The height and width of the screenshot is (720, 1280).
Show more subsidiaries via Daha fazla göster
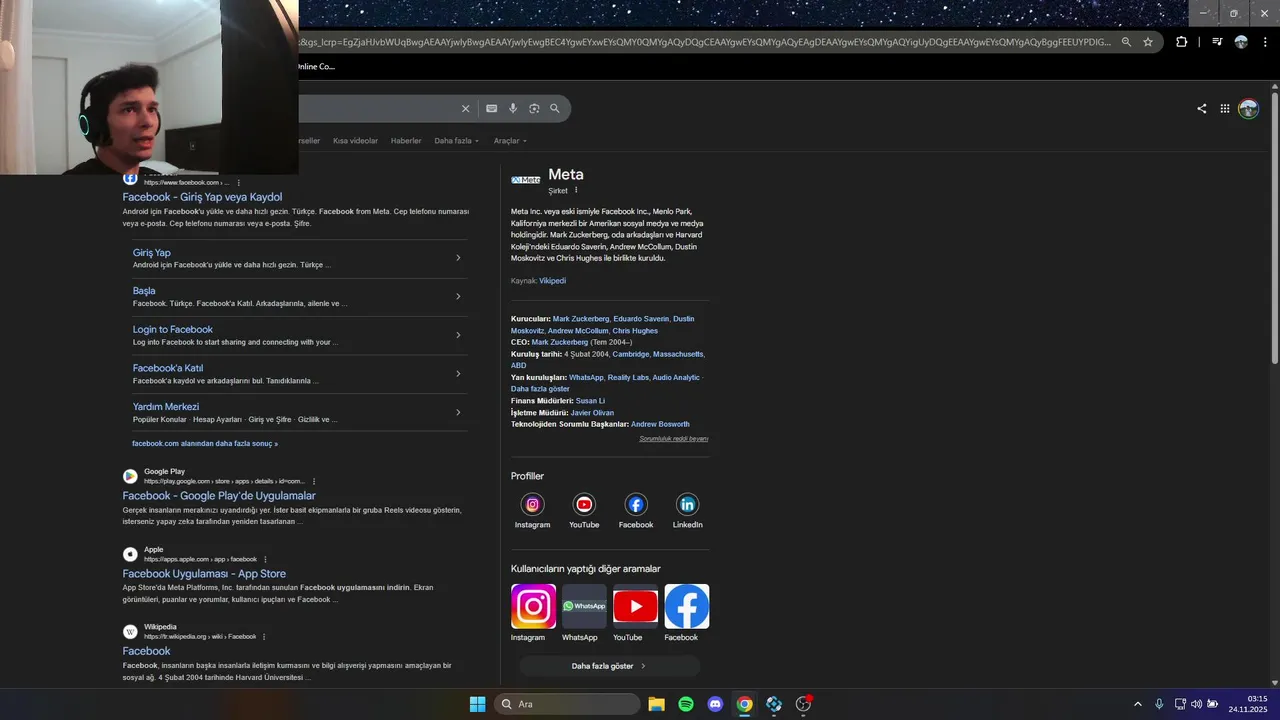point(540,389)
